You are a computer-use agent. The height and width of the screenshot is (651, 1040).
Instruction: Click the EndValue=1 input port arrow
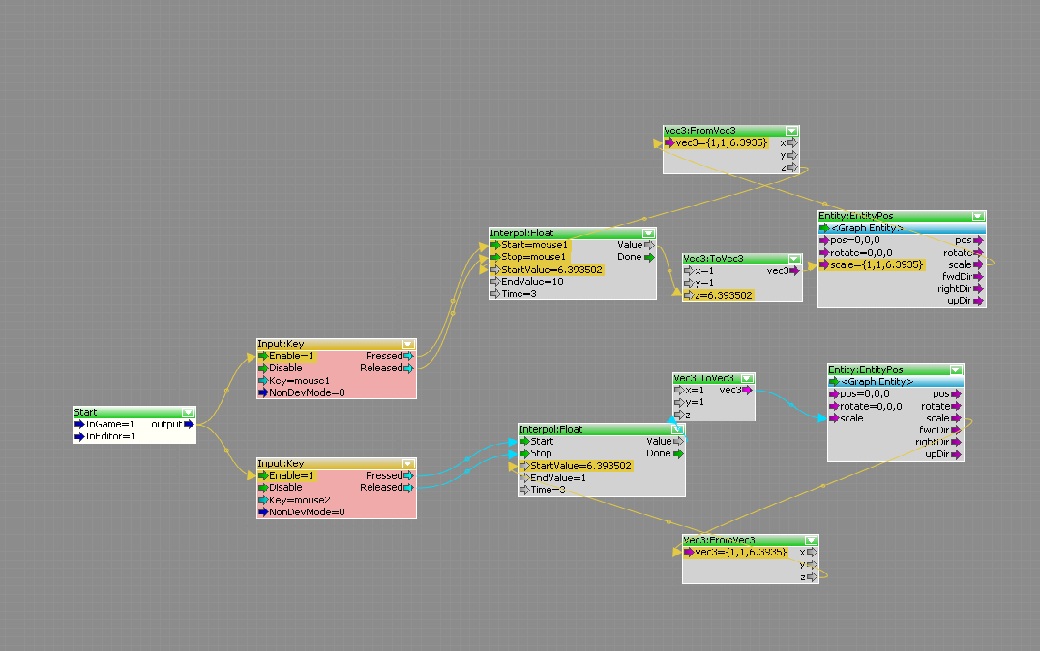524,478
